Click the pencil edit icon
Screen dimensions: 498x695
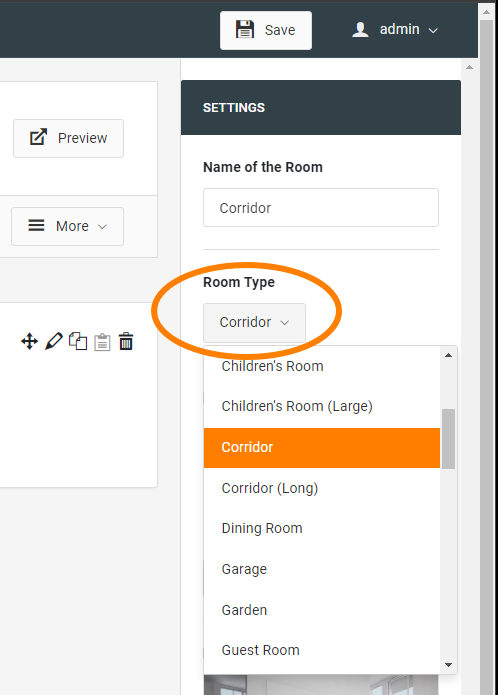54,341
